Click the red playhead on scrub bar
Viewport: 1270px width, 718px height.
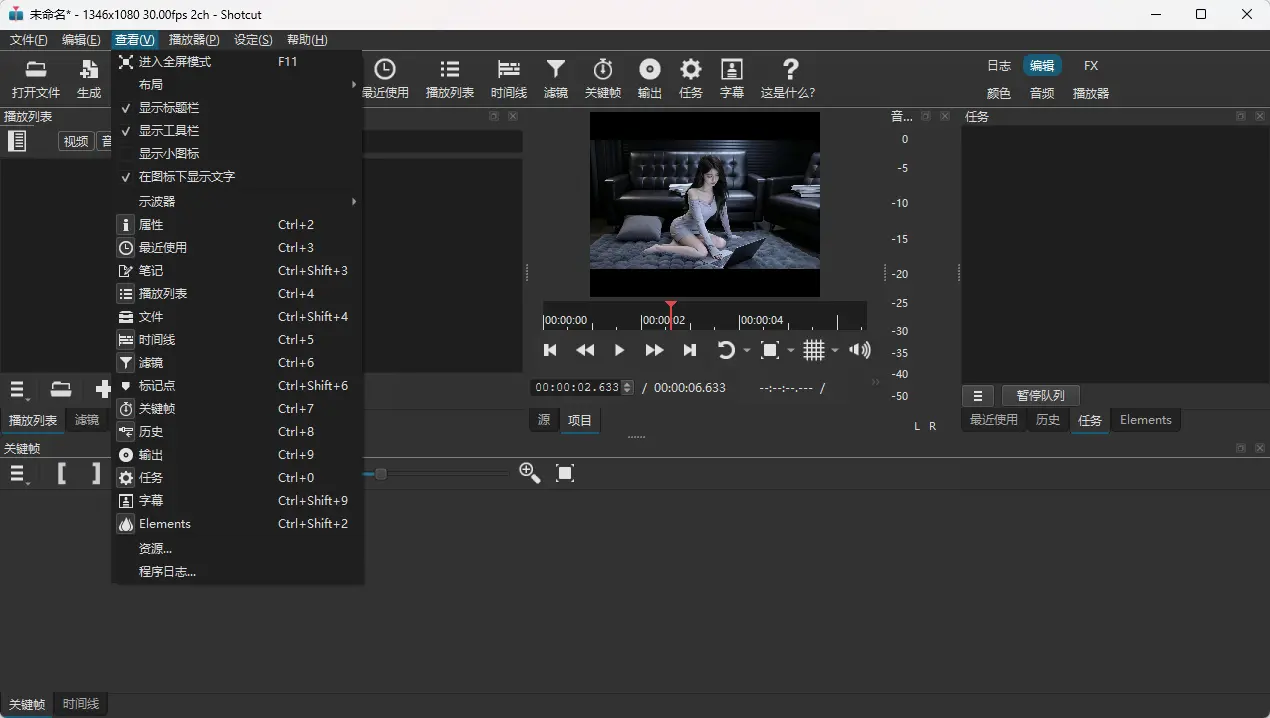pyautogui.click(x=671, y=314)
